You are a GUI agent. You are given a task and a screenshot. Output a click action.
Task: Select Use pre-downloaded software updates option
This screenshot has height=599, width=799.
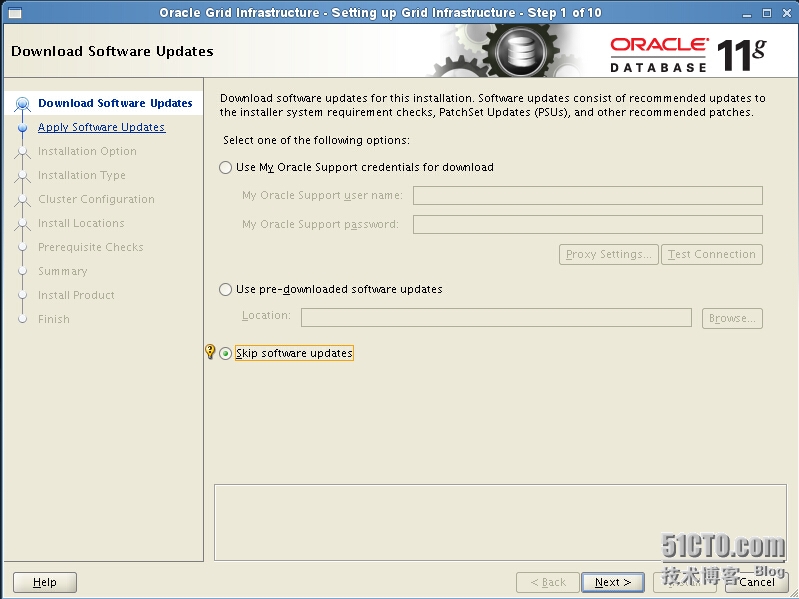[x=225, y=289]
